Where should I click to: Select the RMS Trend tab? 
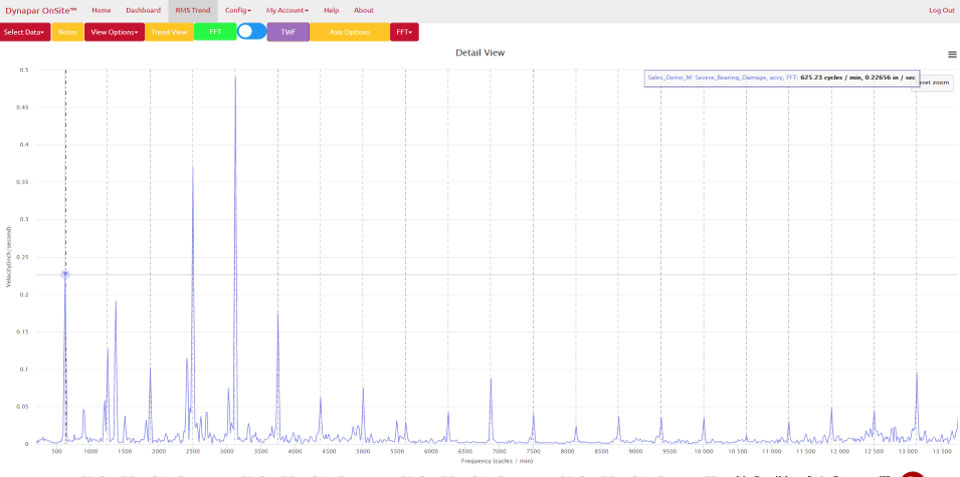click(x=193, y=10)
